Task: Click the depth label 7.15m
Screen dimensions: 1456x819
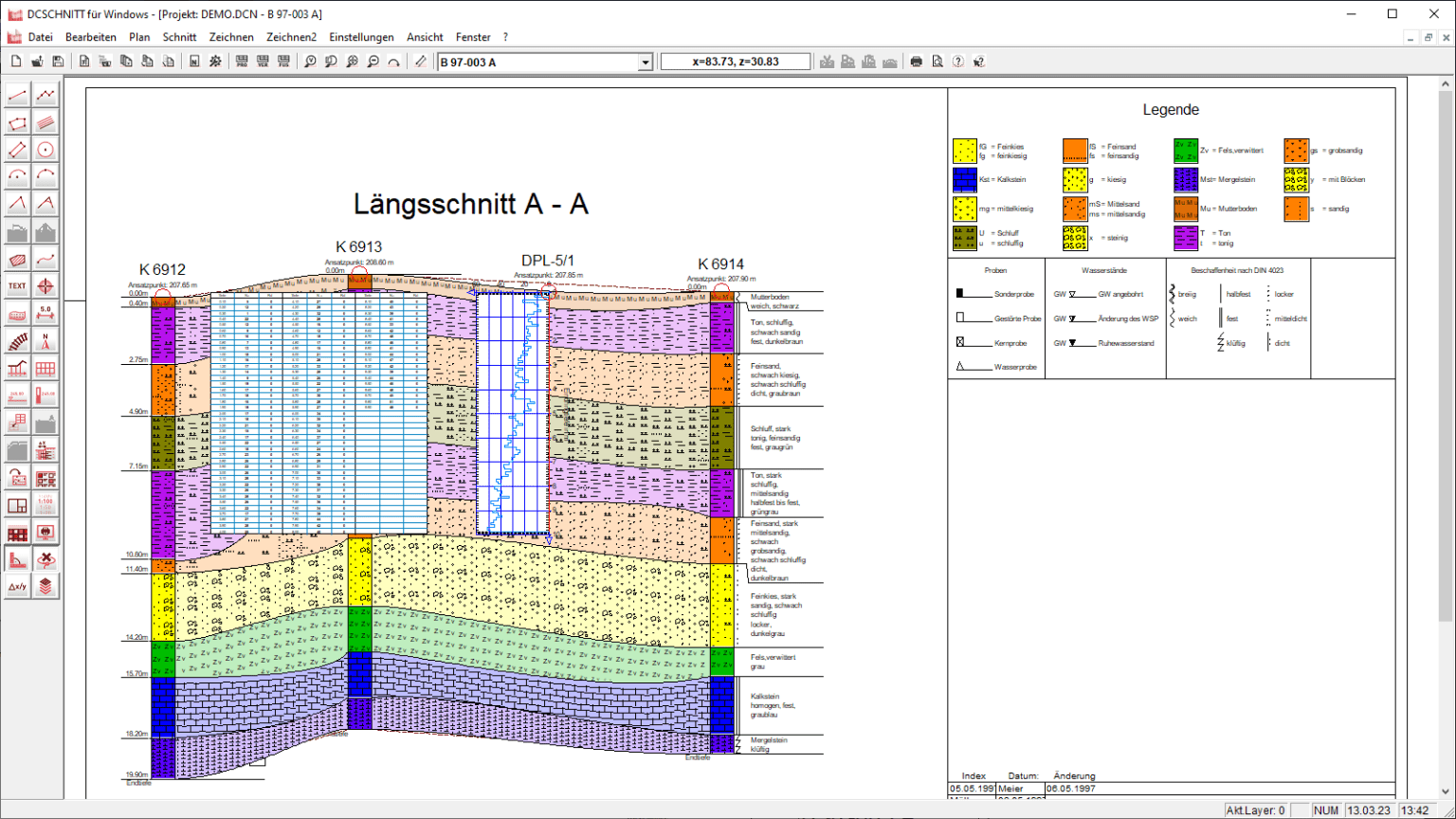Action: click(138, 466)
